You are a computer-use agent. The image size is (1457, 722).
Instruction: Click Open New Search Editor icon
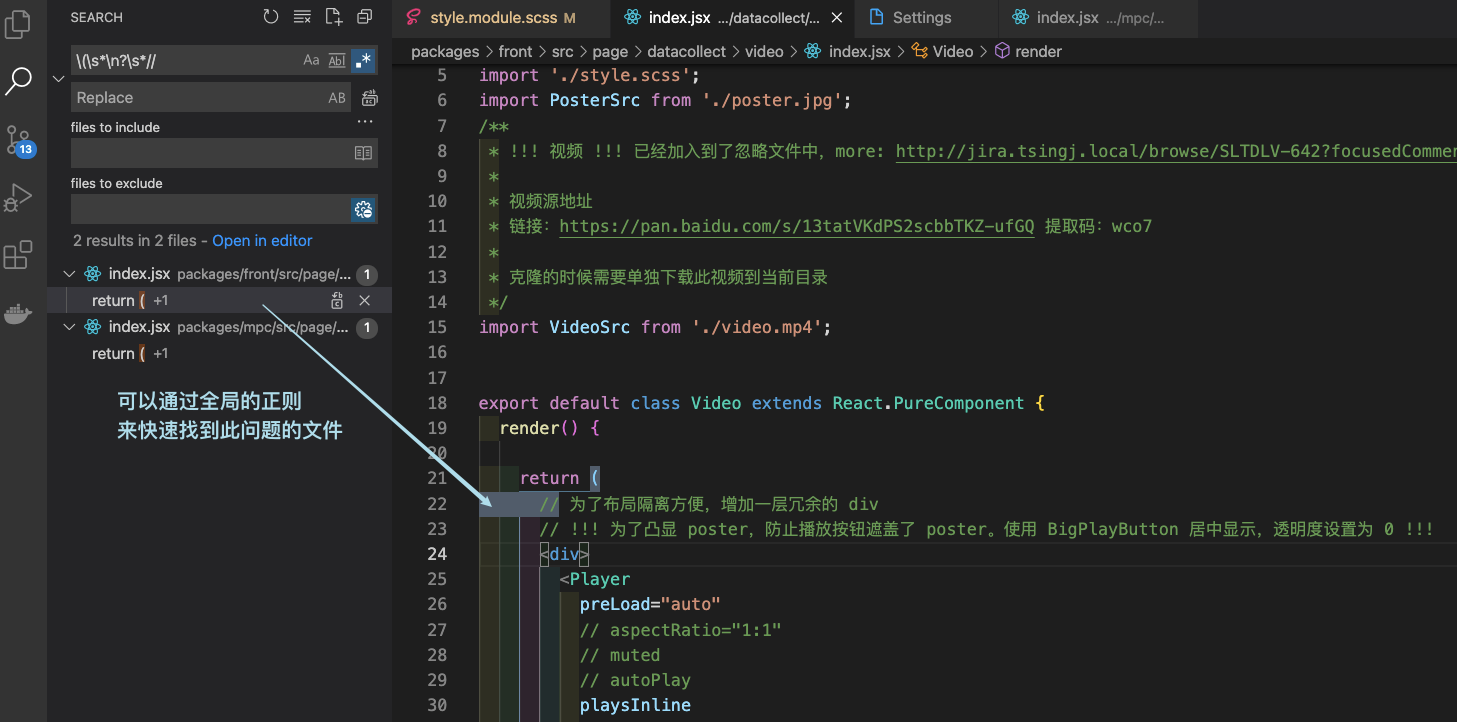pos(334,17)
